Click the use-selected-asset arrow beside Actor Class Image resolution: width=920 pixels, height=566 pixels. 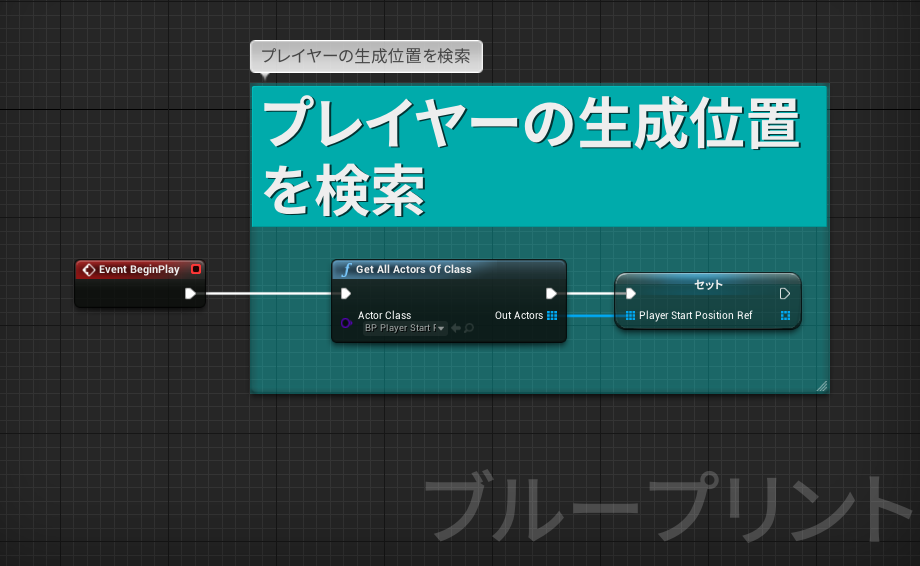(x=456, y=328)
